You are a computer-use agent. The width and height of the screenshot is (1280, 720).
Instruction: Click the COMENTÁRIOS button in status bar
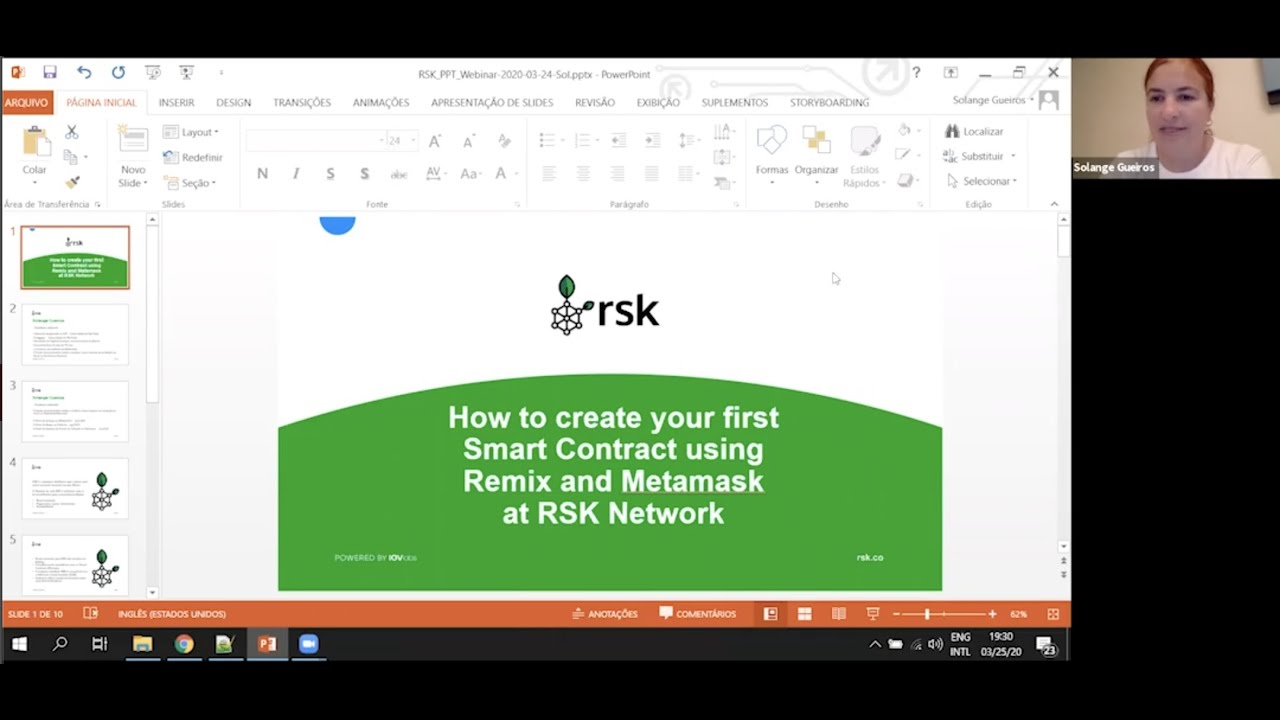point(698,614)
